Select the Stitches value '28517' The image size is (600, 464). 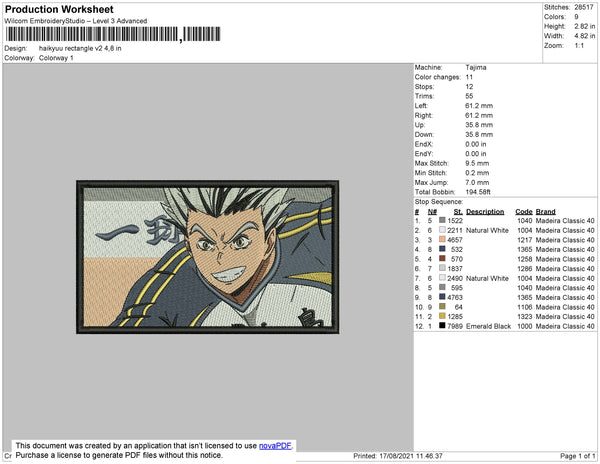584,7
